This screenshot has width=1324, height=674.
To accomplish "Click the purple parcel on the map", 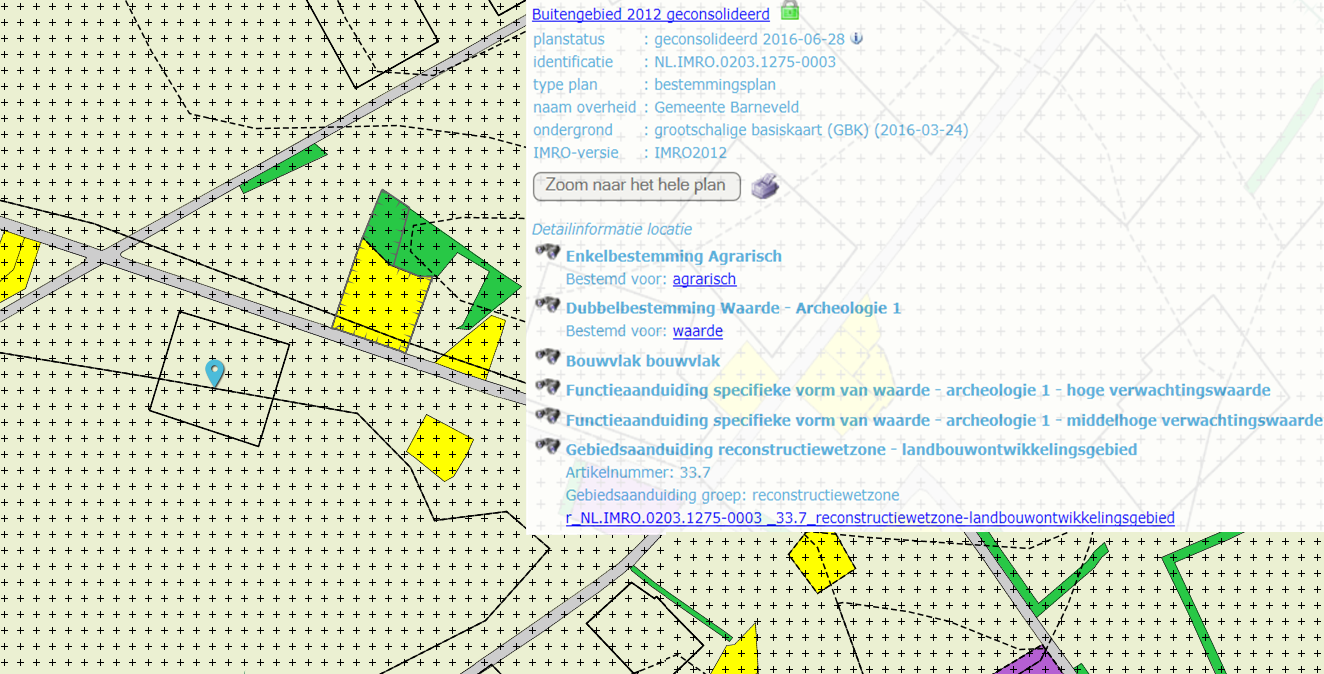I will [x=1029, y=661].
